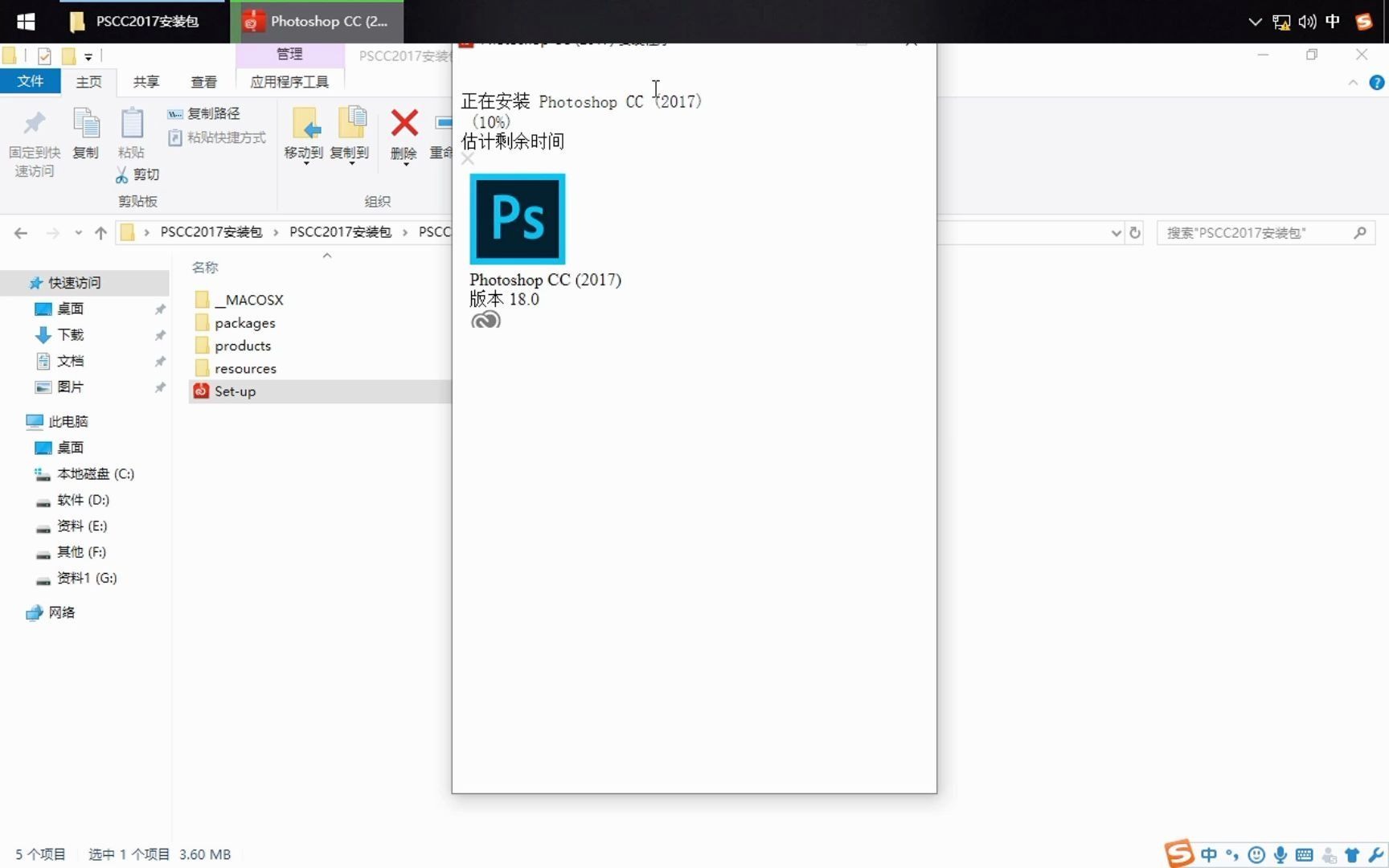Screen dimensions: 1389x868
Task: Expand the address bar history dropdown
Action: click(x=1116, y=233)
